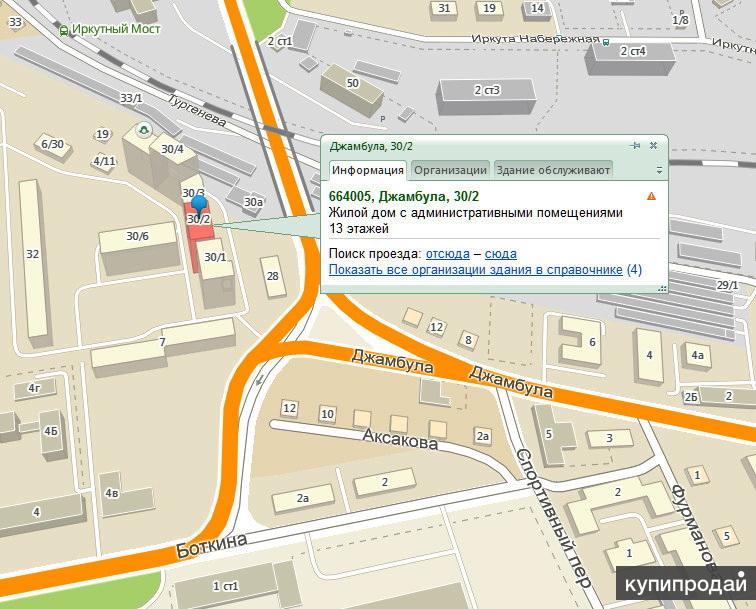The width and height of the screenshot is (756, 609).
Task: Switch to the Информация tab
Action: [367, 170]
